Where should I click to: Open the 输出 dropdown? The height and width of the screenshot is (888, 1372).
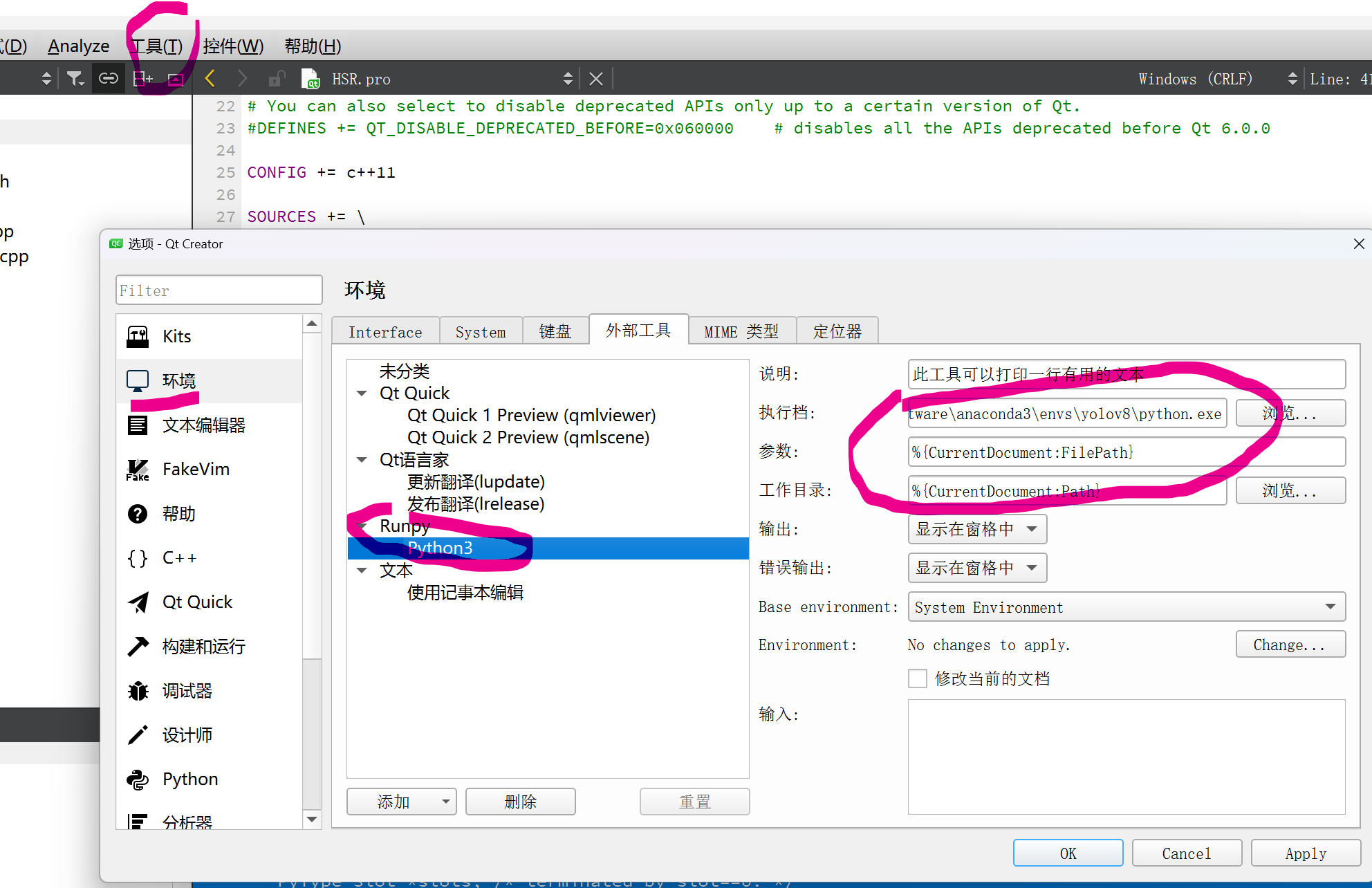[977, 529]
